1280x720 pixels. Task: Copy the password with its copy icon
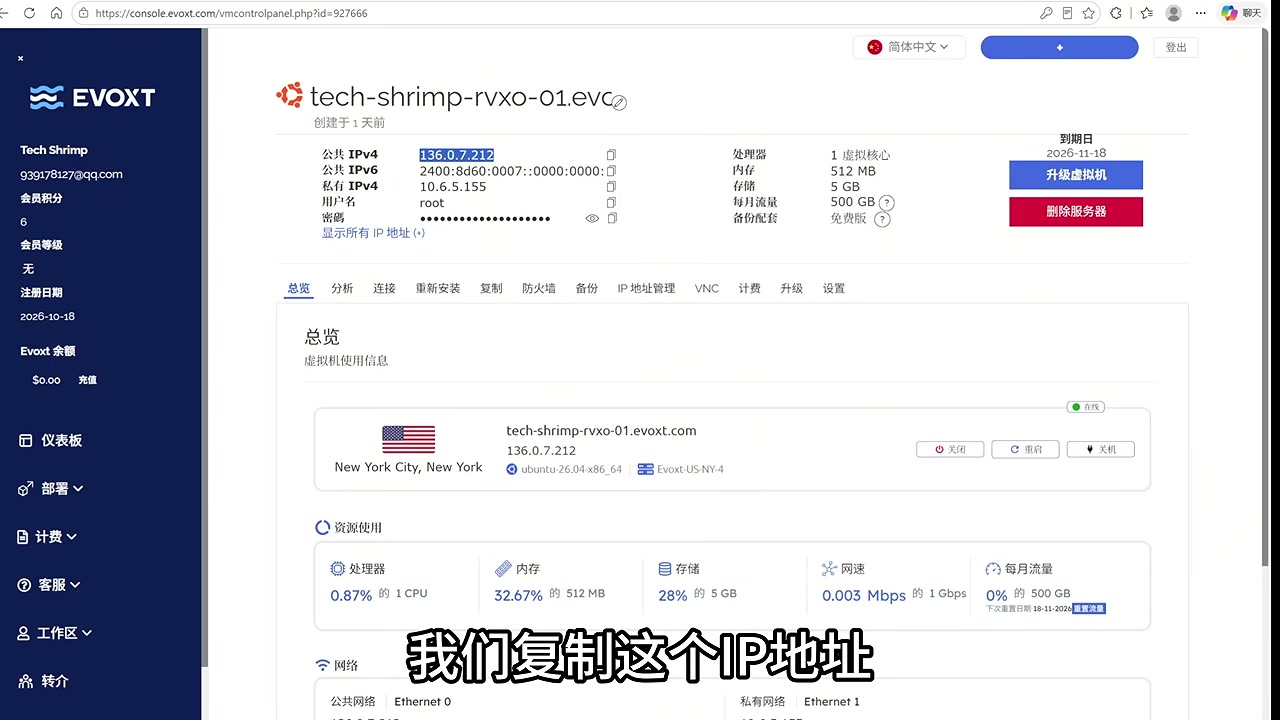pyautogui.click(x=612, y=218)
